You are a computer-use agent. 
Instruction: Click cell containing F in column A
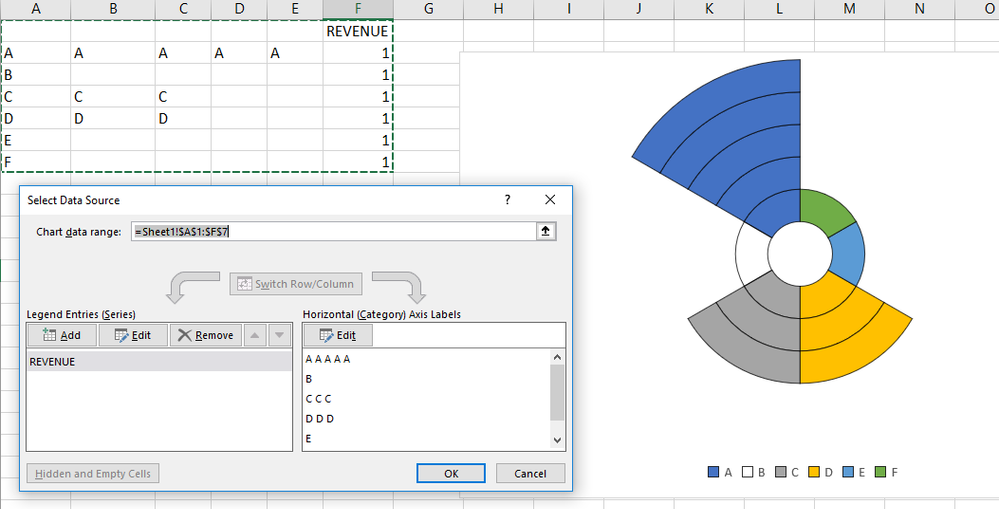pyautogui.click(x=36, y=162)
